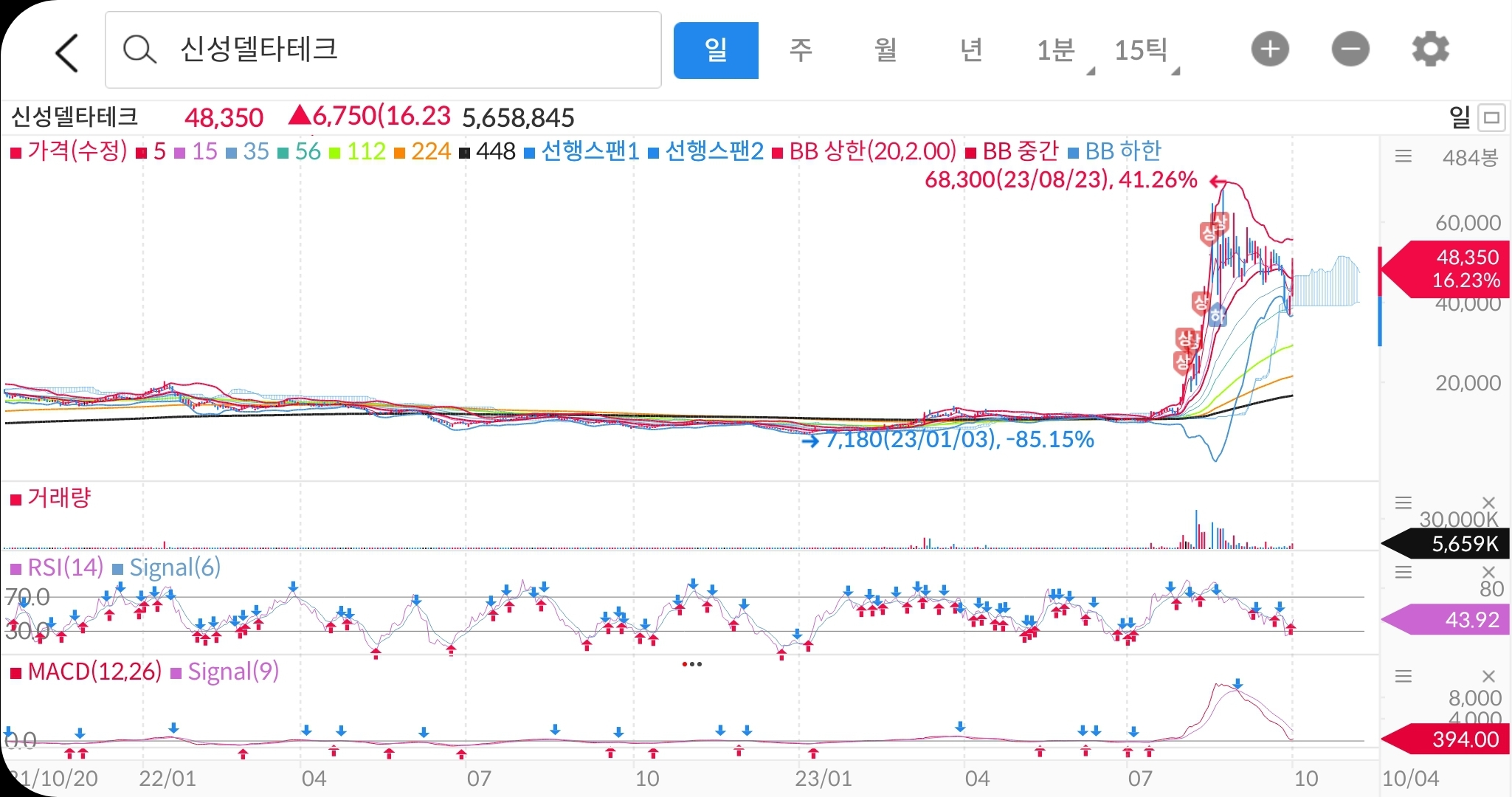Open the RSI pane hamburger menu
This screenshot has height=797, width=1512.
[1404, 572]
